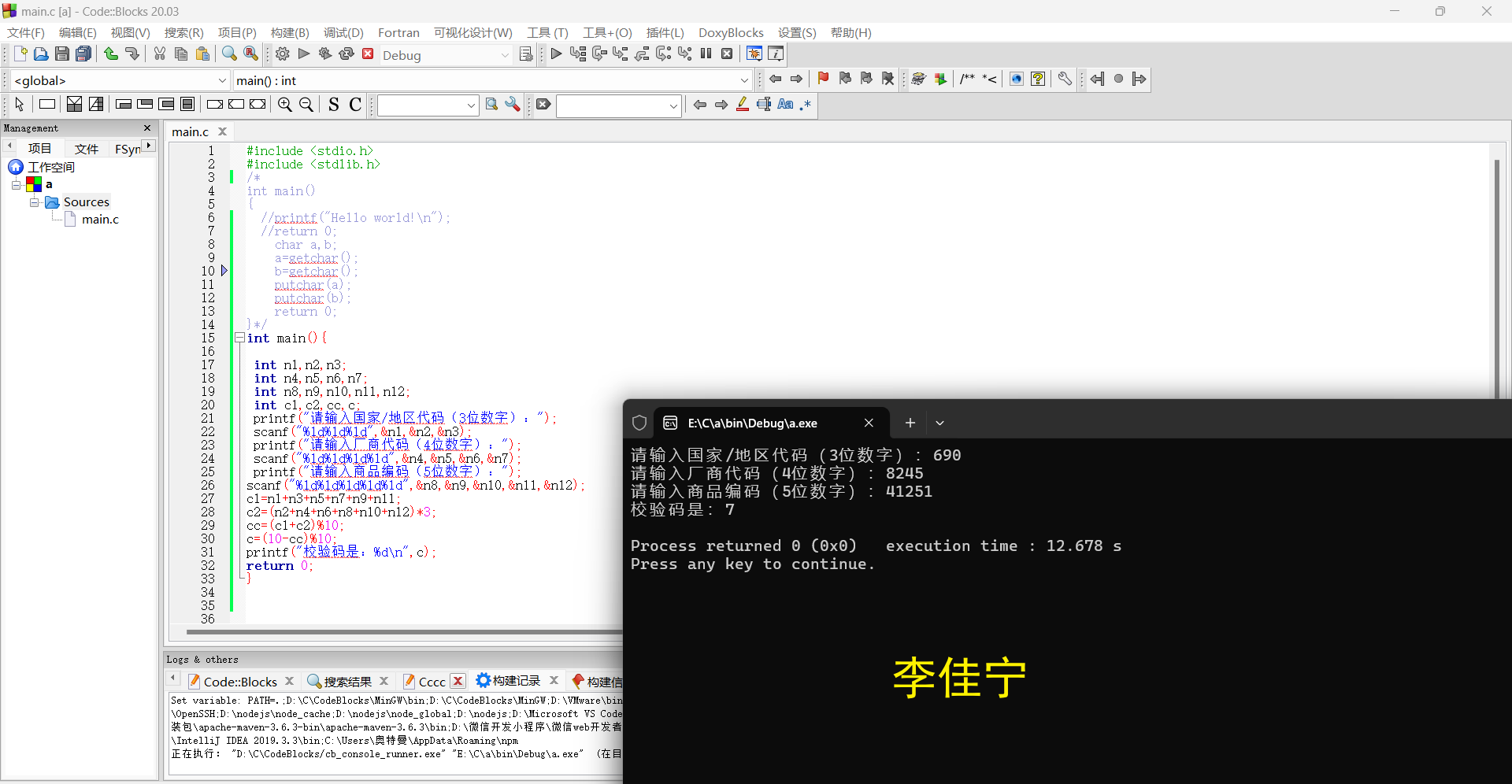The image size is (1512, 784).
Task: Open Find with magnifier icon
Action: pos(229,54)
